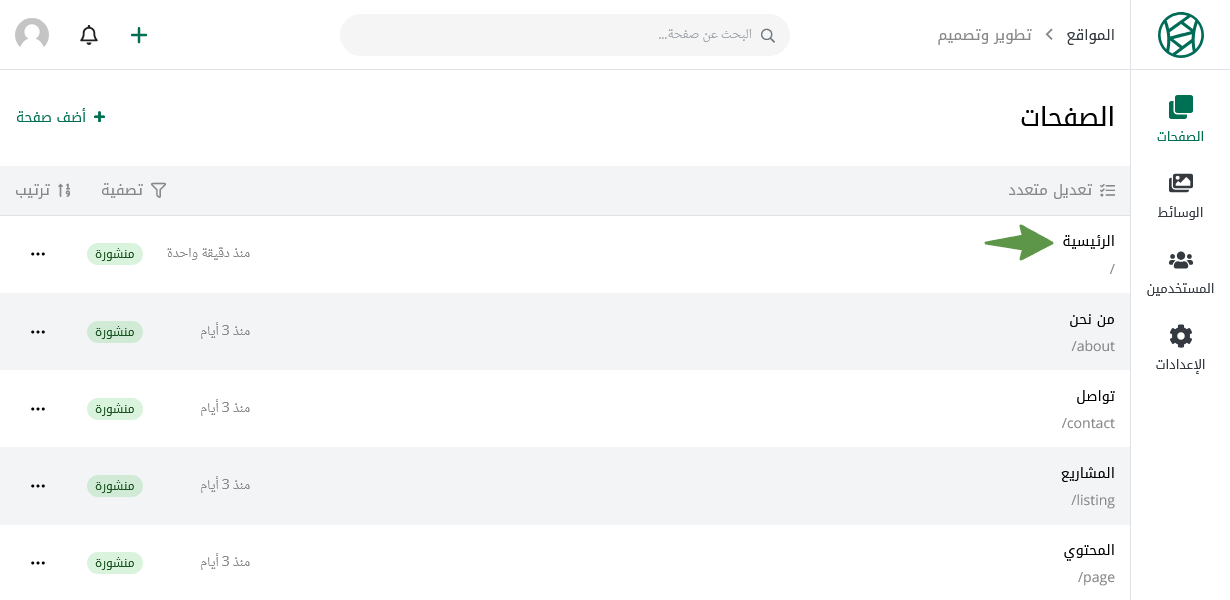Viewport: 1230px width, 600px height.
Task: Open notifications bell icon
Action: 89,35
